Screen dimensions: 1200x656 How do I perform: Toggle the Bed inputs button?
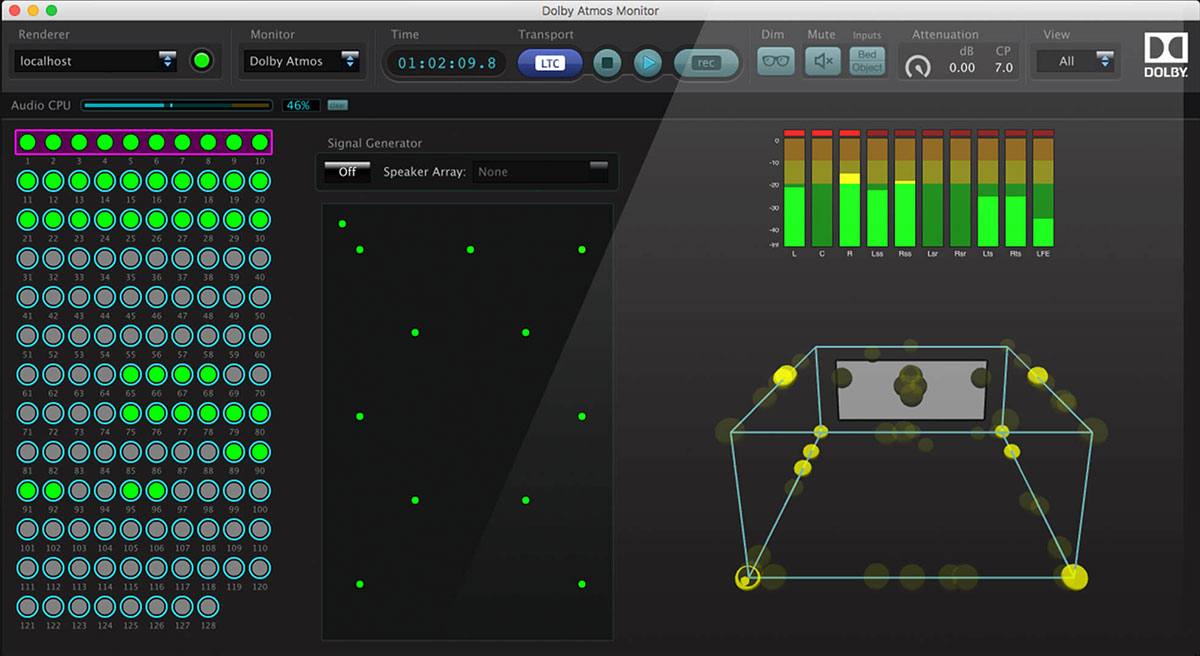tap(867, 55)
